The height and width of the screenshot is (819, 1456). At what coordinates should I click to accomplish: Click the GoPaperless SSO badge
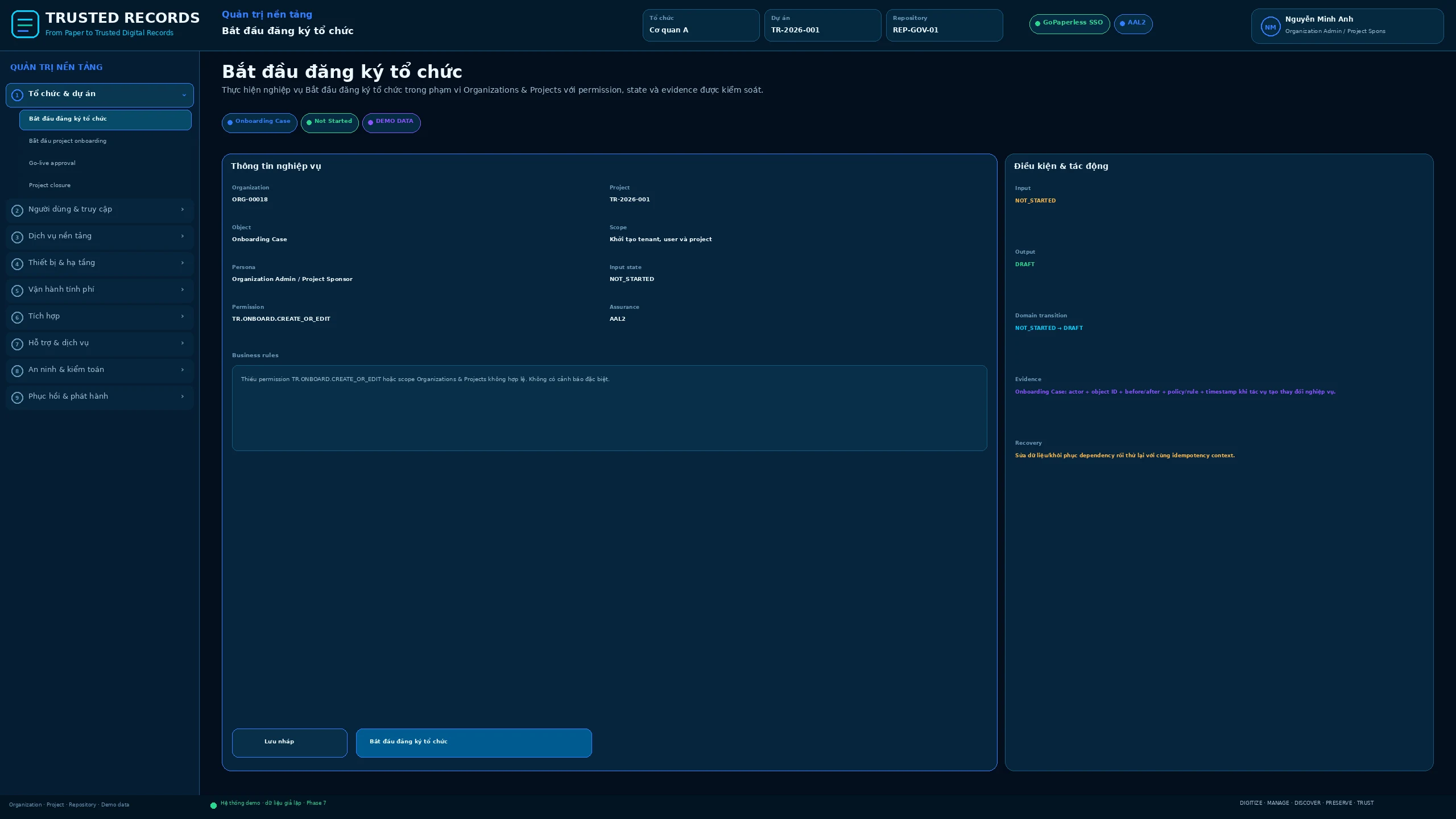point(1069,24)
